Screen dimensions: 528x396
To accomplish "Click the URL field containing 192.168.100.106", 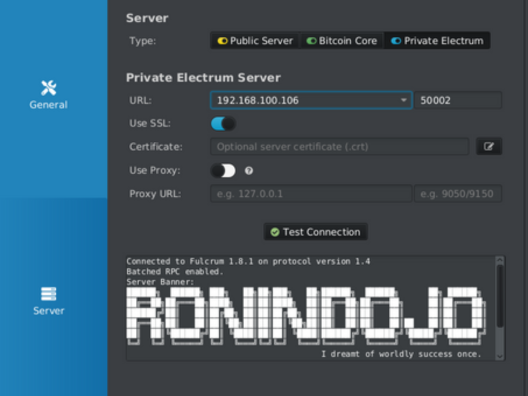I will (x=311, y=100).
